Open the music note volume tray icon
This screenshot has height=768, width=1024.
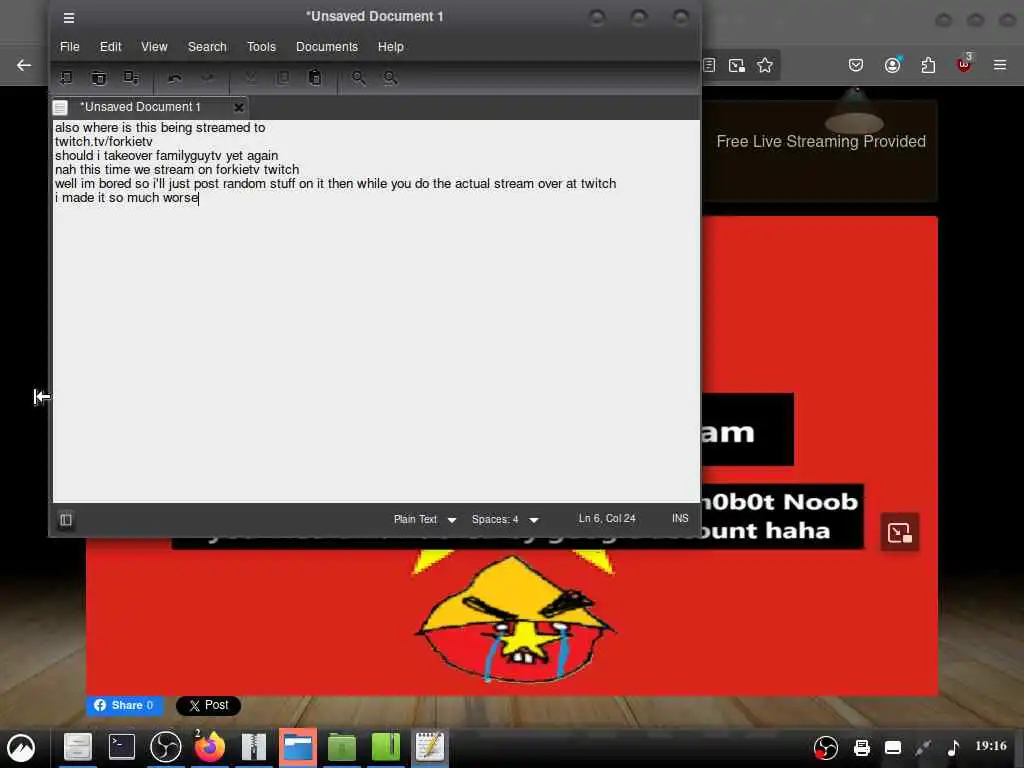pos(953,747)
